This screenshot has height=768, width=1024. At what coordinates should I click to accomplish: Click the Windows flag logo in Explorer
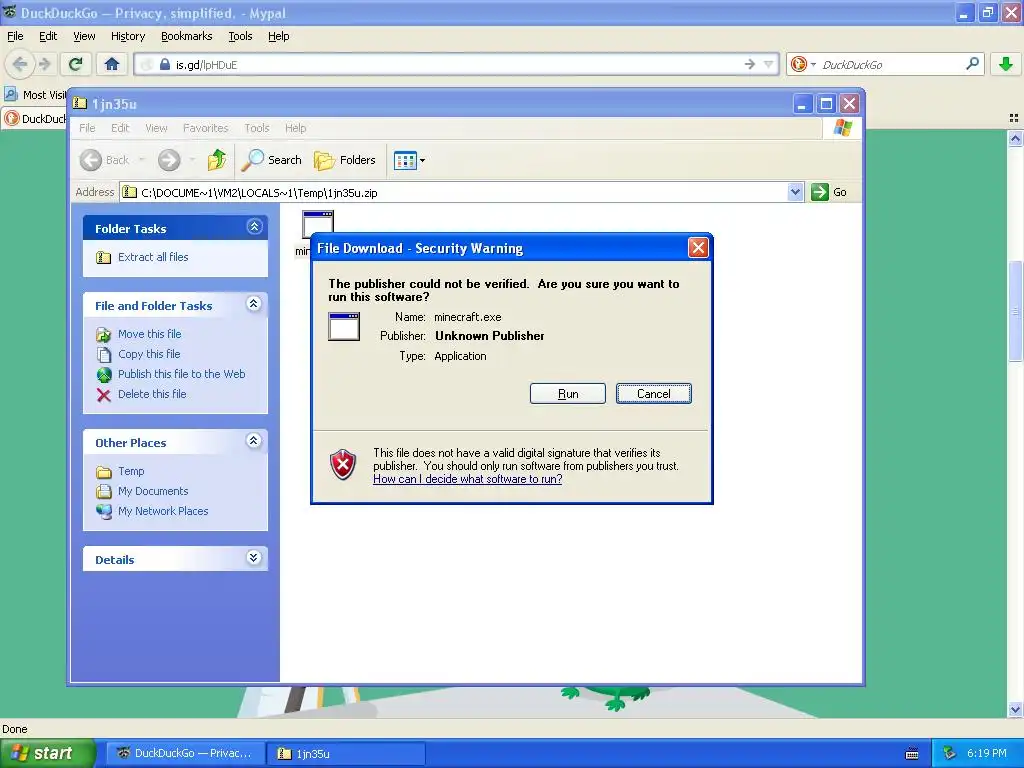pos(842,127)
